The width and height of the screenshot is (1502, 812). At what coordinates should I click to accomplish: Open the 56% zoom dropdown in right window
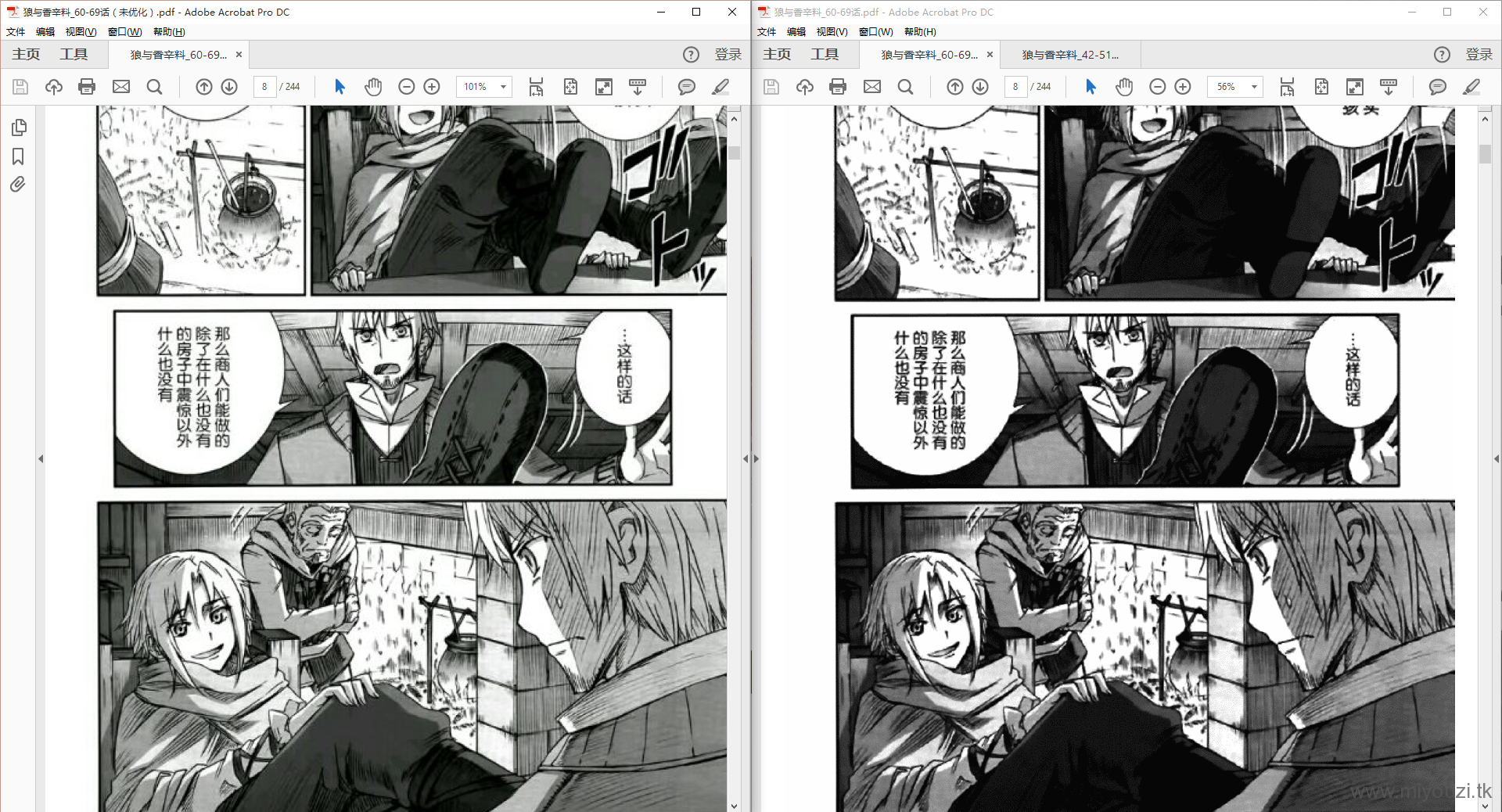1255,87
